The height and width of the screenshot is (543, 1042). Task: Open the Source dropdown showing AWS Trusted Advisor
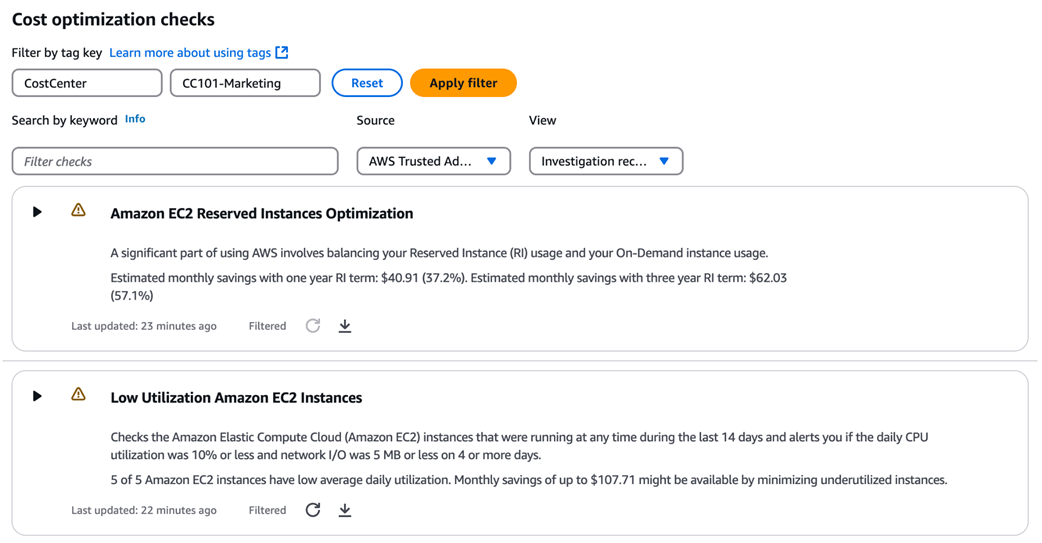pyautogui.click(x=433, y=161)
